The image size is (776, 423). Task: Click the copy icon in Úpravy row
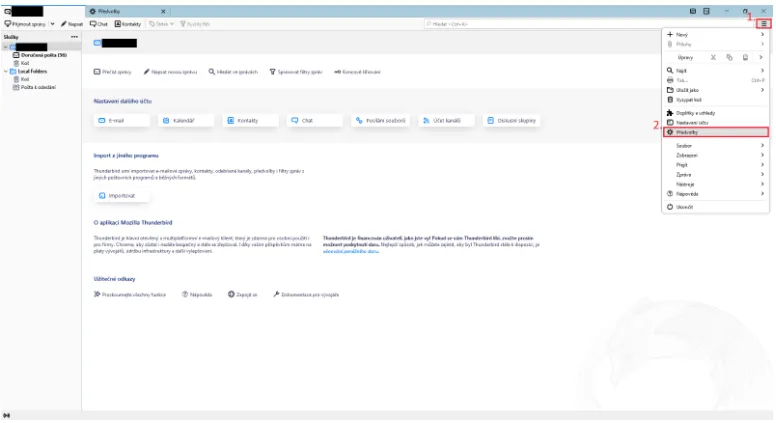click(x=729, y=57)
